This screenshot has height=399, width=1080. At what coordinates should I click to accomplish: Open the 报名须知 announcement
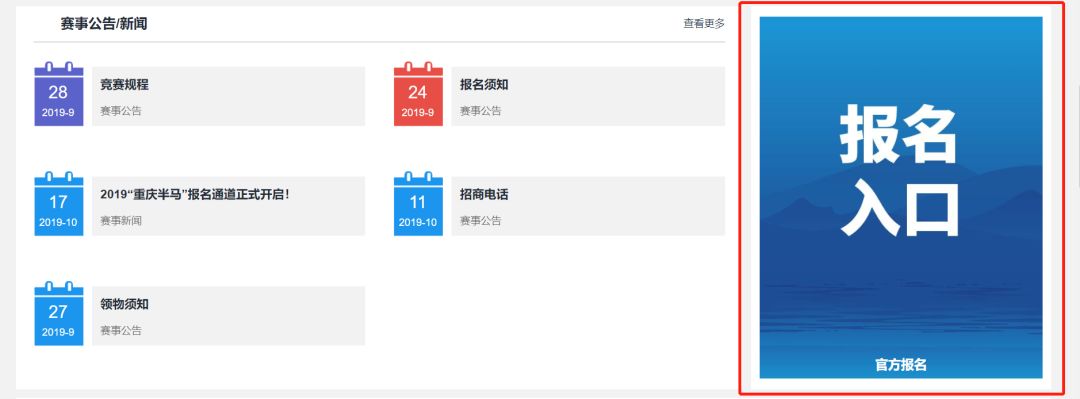pyautogui.click(x=484, y=85)
